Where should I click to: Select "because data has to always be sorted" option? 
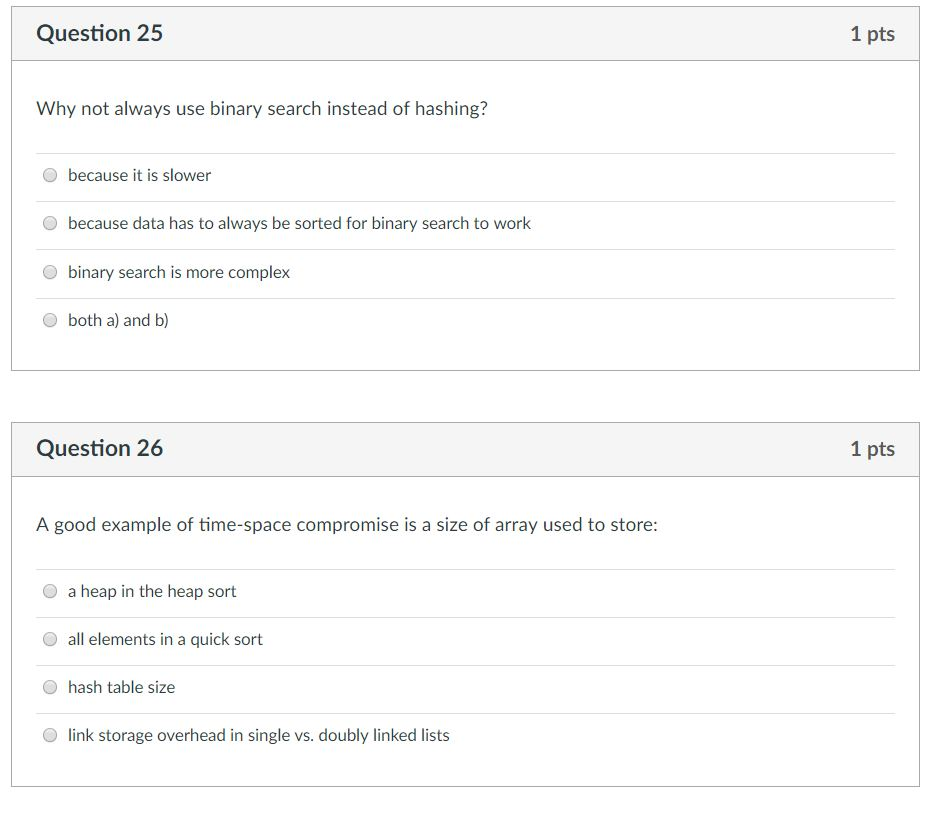[50, 223]
